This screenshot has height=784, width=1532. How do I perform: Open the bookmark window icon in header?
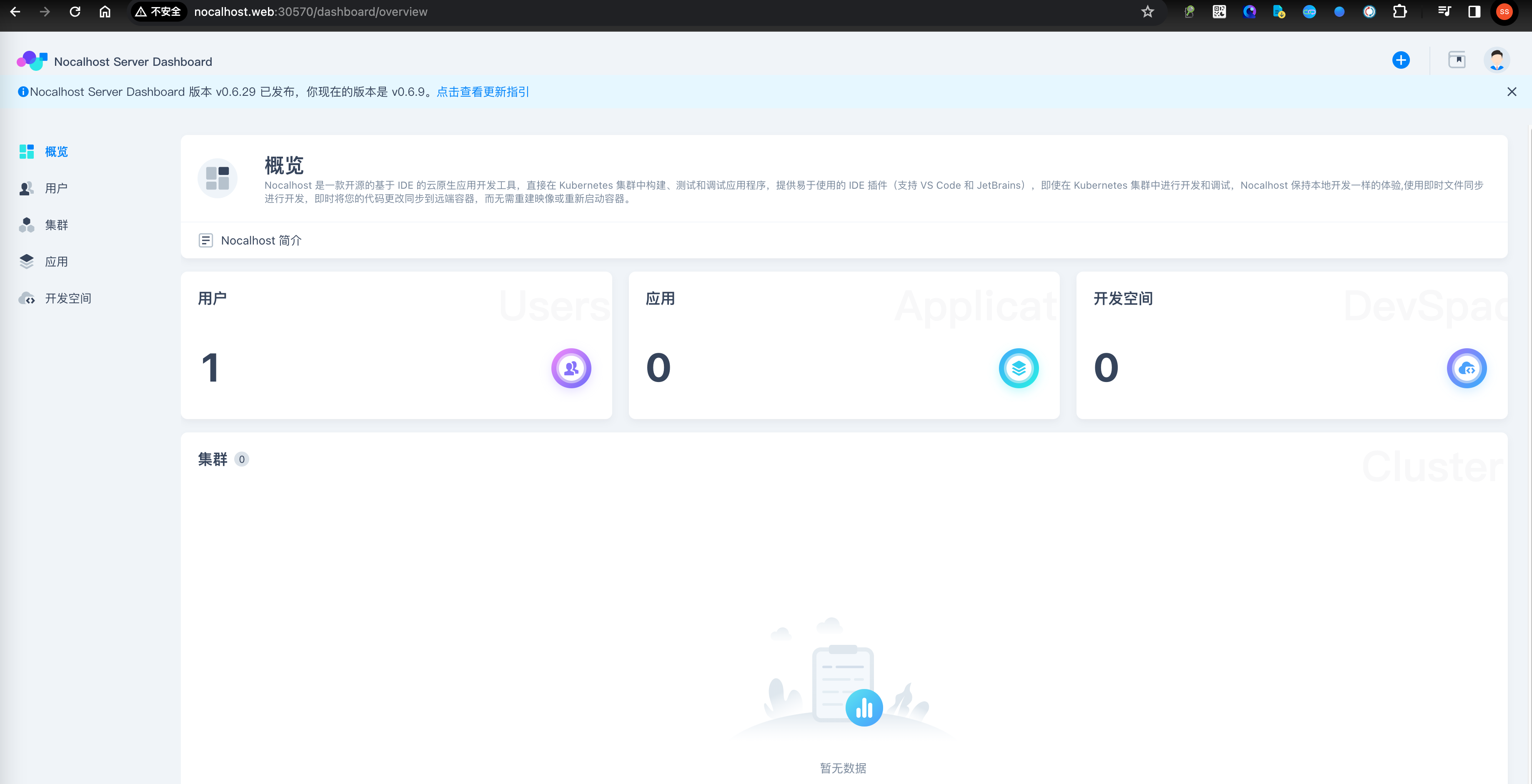(1457, 60)
